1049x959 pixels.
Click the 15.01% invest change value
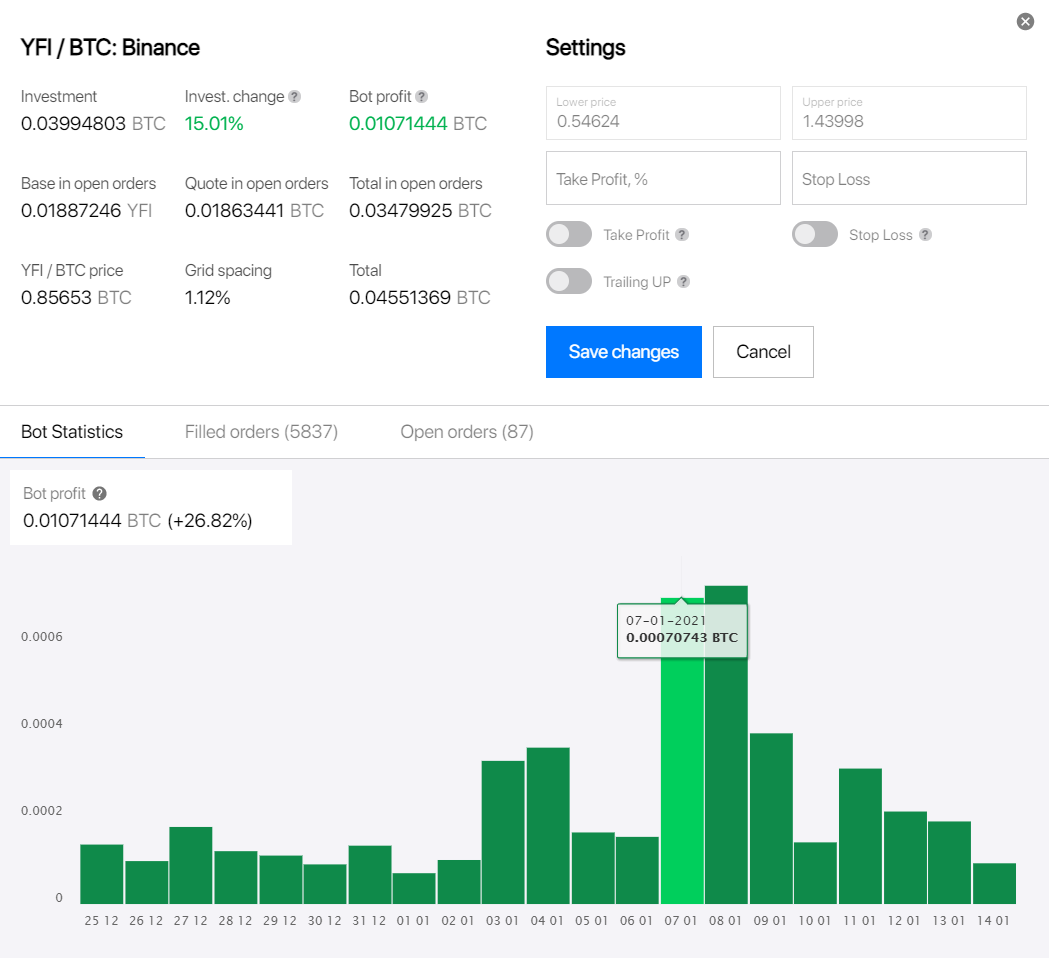214,124
